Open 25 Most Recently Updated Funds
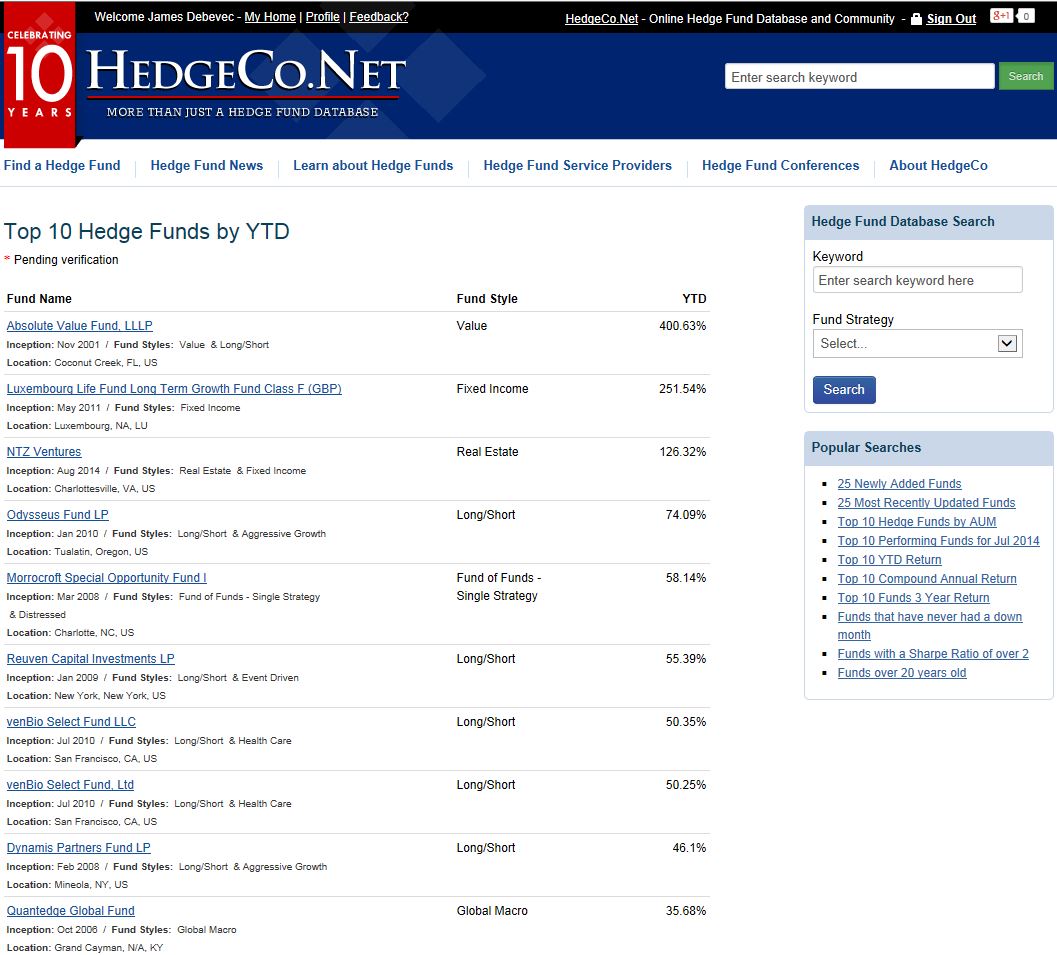Screen dimensions: 1057x955 tap(926, 503)
